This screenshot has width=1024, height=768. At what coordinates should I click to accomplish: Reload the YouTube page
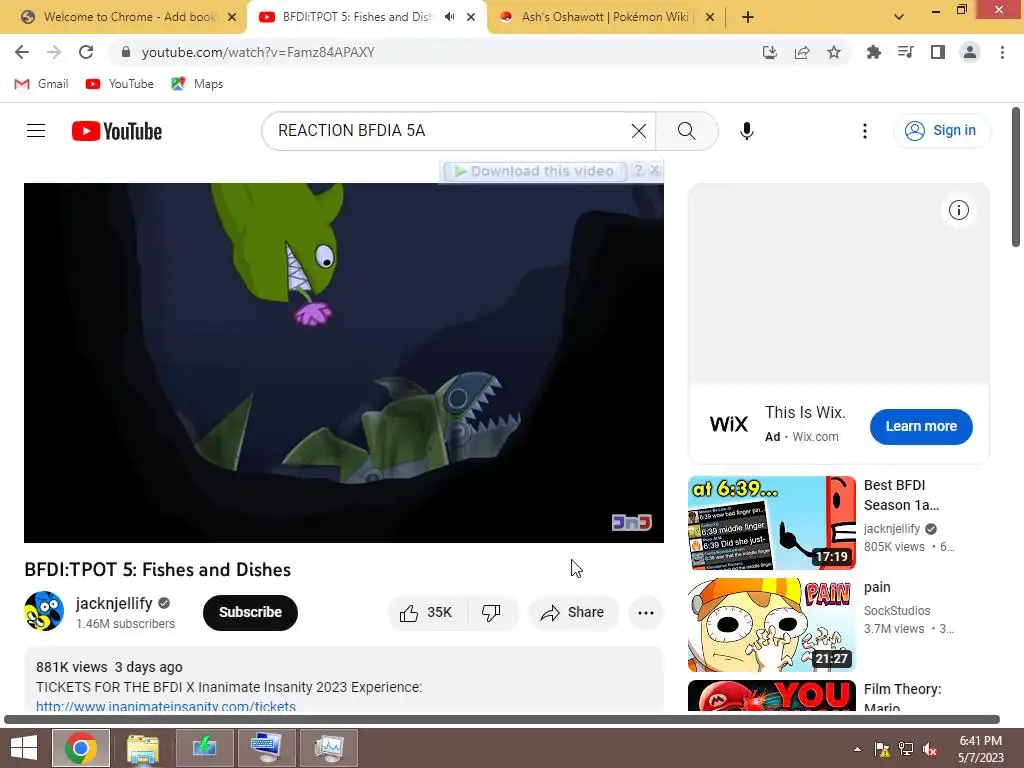(x=86, y=52)
